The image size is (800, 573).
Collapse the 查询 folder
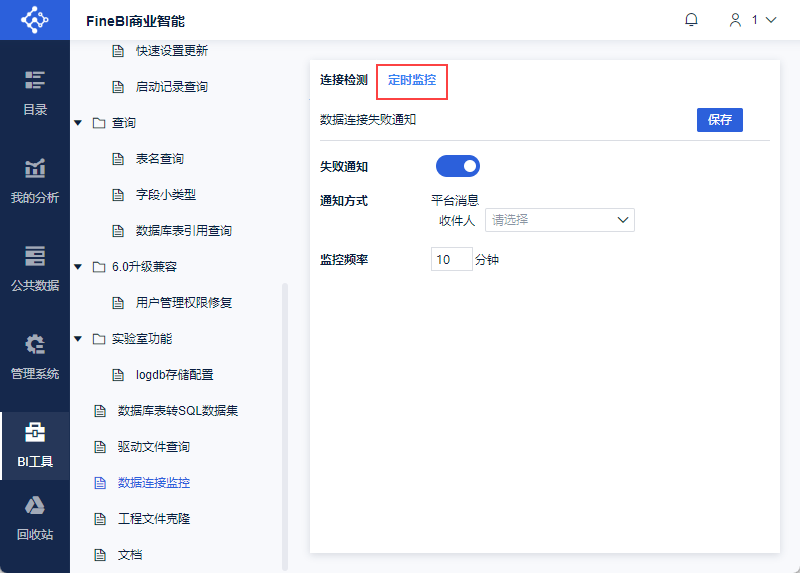point(78,123)
